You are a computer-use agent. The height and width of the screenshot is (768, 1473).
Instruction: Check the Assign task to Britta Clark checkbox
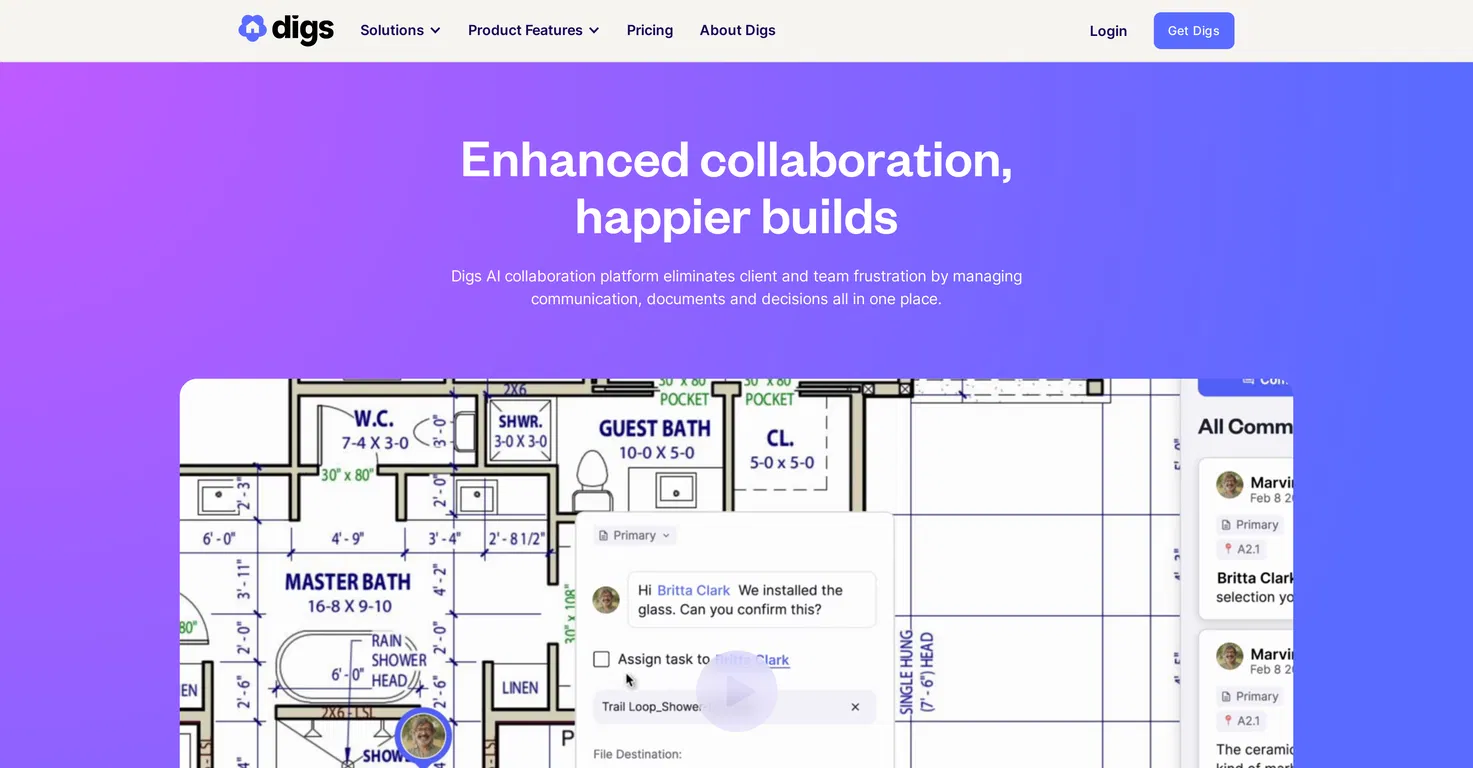point(601,659)
